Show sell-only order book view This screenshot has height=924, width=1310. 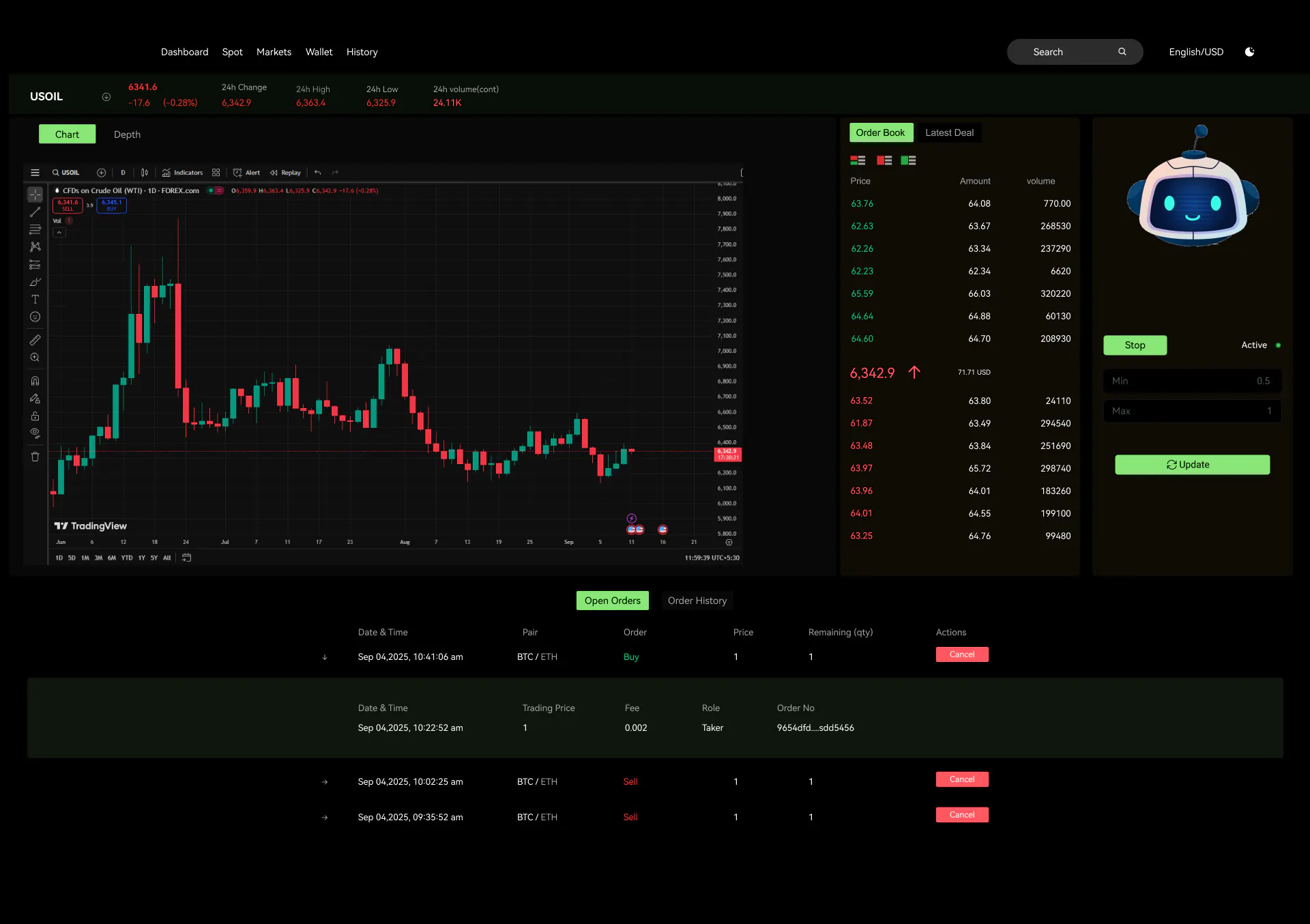[884, 160]
